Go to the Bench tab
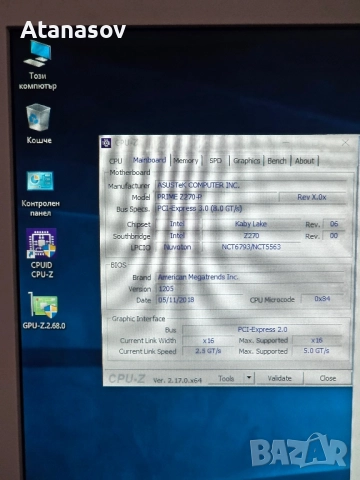This screenshot has height=480, width=360. [277, 161]
